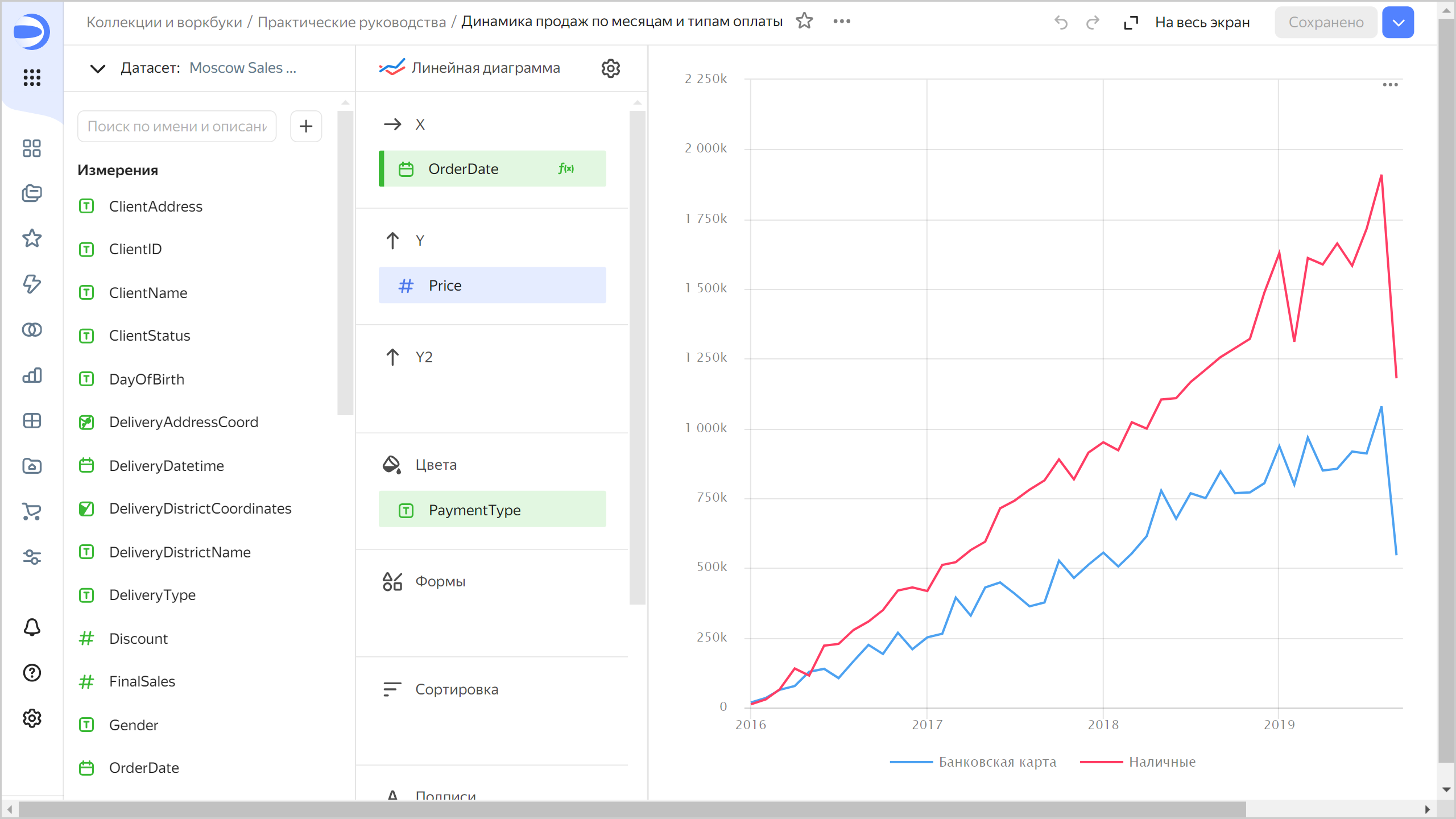This screenshot has width=1456, height=819.
Task: Open notifications bell in sidebar
Action: pos(32,627)
